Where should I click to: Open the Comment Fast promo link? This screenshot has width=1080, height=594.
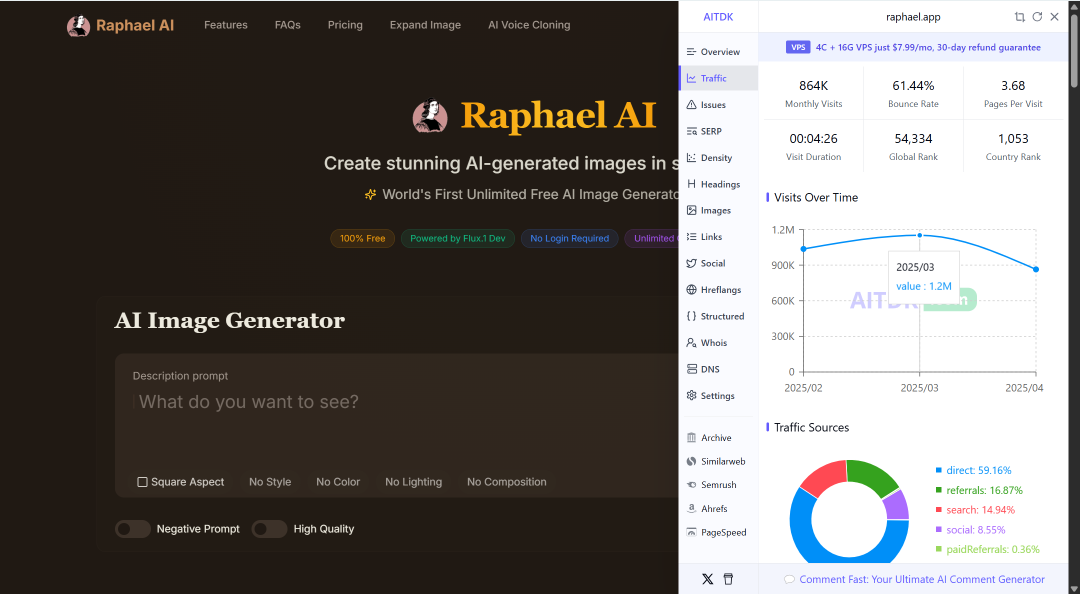922,580
